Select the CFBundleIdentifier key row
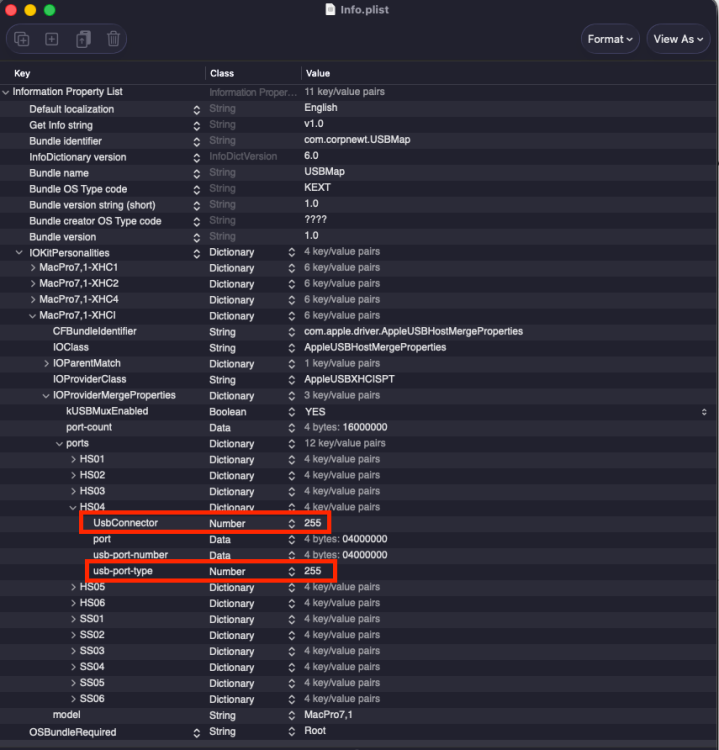Screen dimensions: 719x750 (x=94, y=331)
